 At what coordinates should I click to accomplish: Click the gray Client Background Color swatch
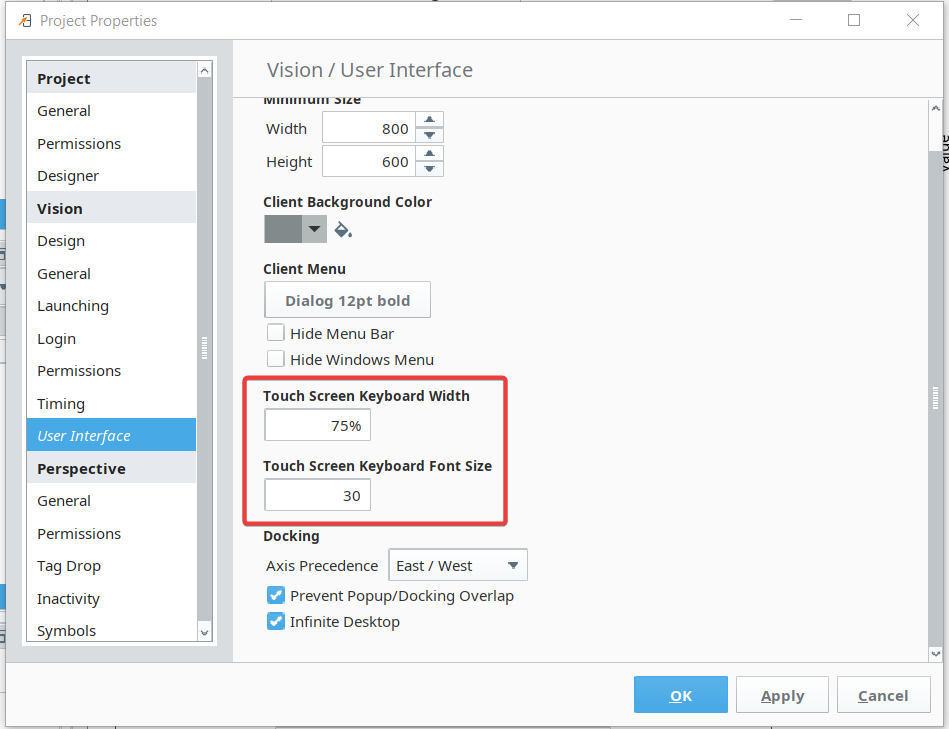pos(283,229)
